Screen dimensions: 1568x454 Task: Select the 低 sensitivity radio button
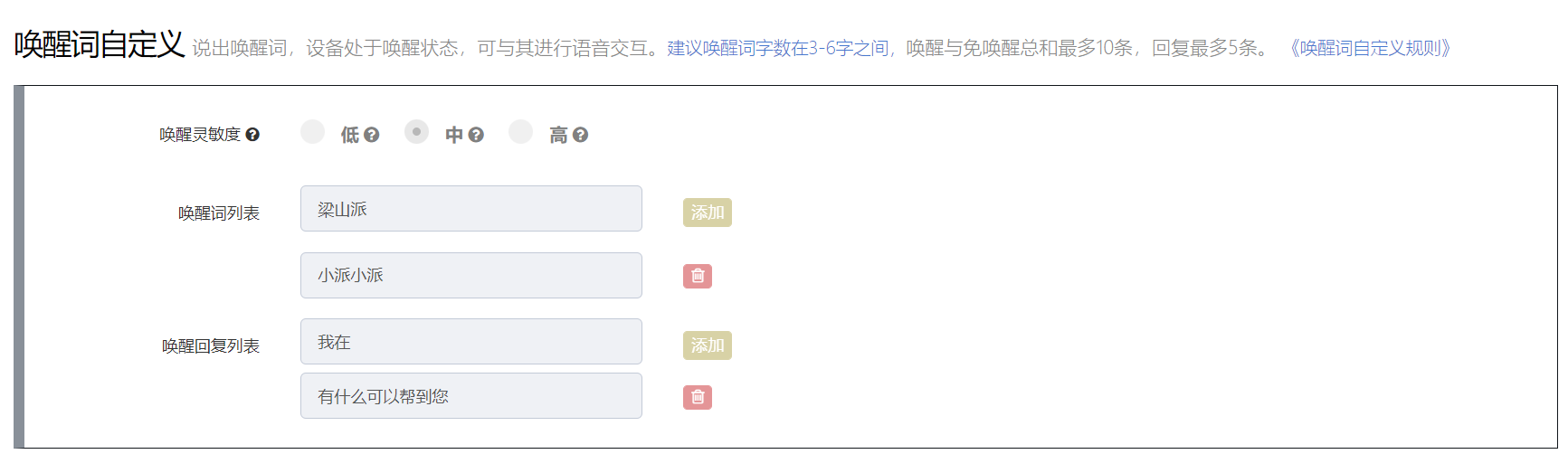coord(313,132)
